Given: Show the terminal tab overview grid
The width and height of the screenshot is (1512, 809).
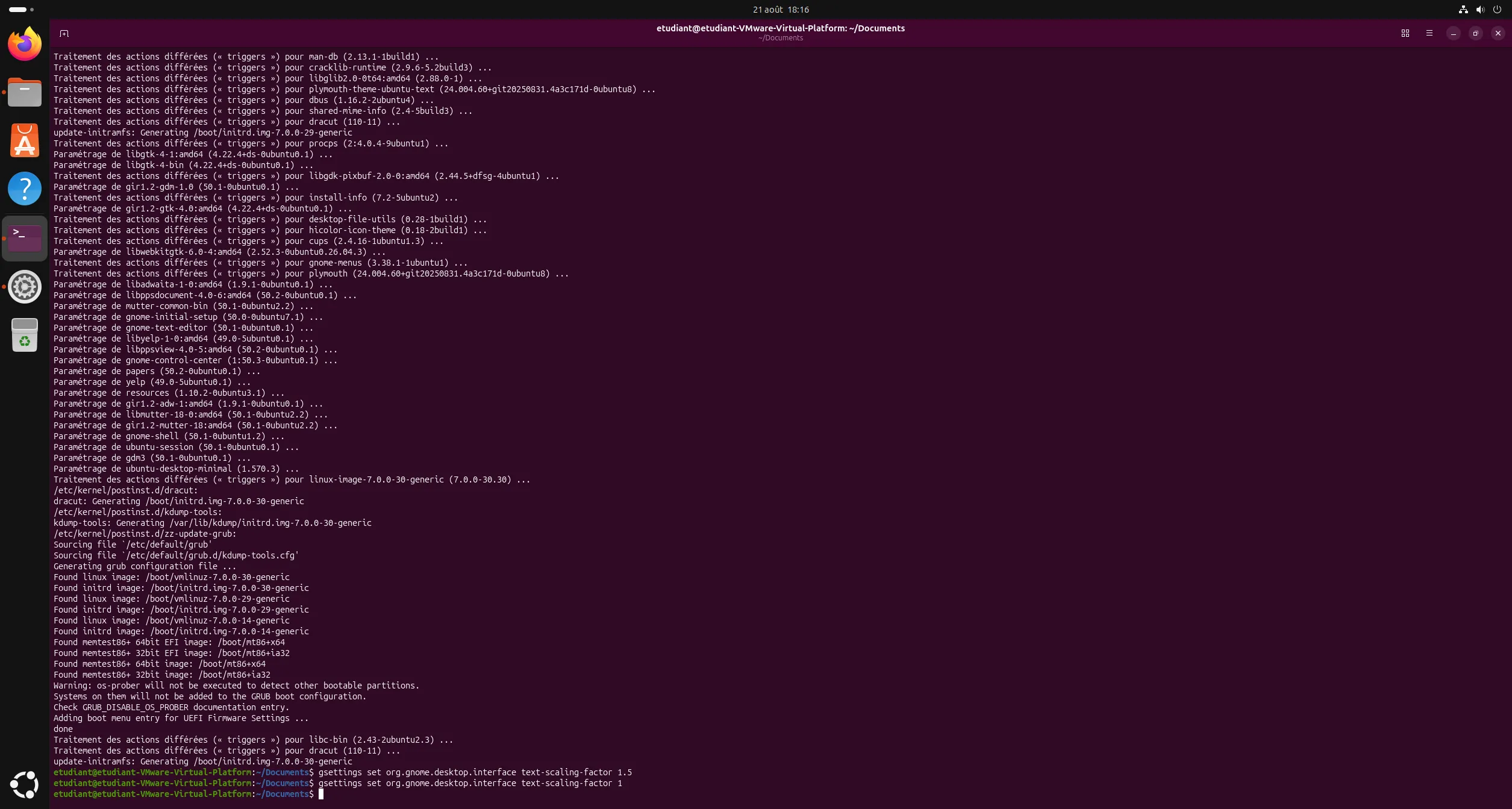Looking at the screenshot, I should (1405, 33).
